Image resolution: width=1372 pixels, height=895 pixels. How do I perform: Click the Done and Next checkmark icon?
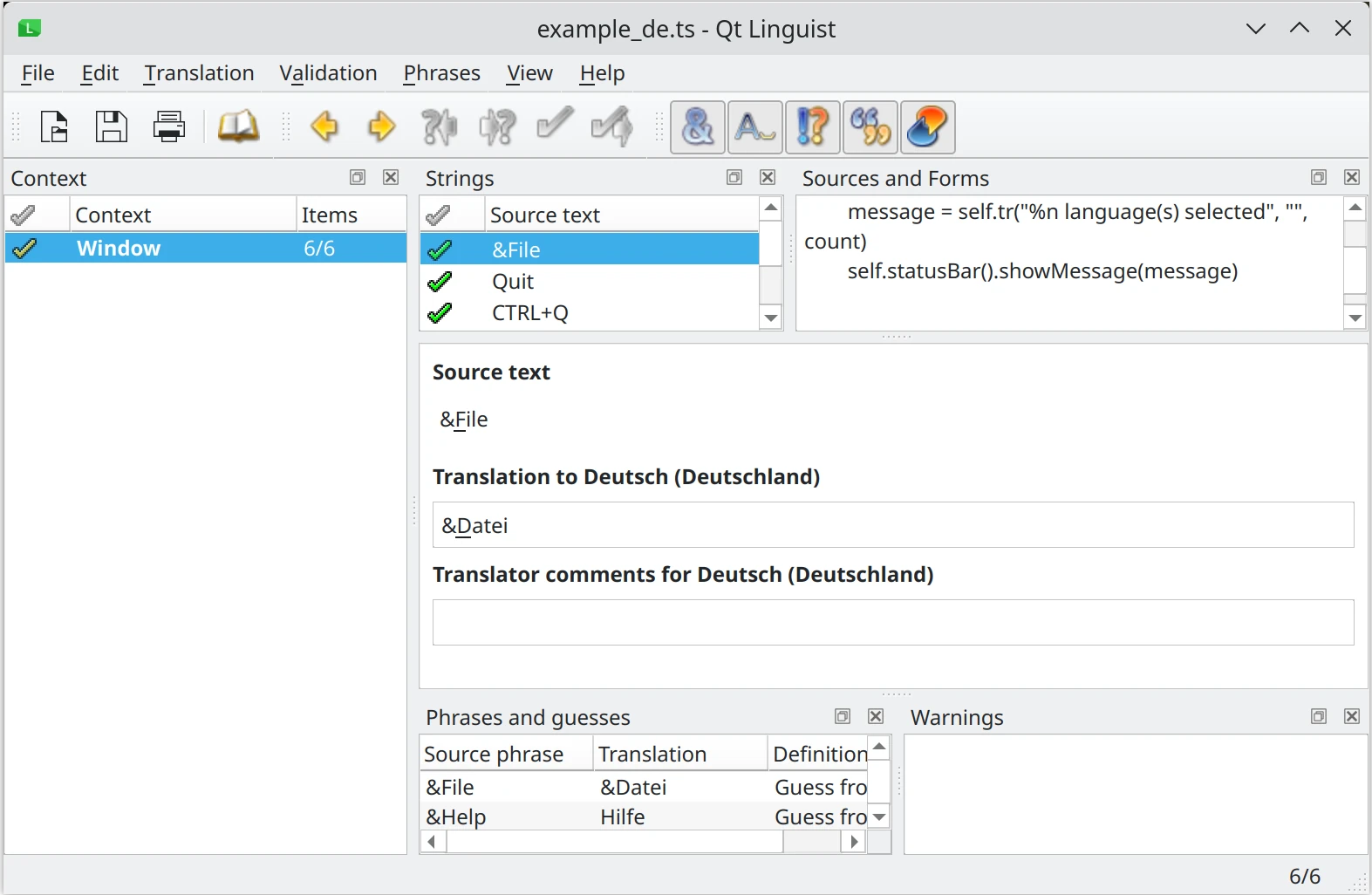click(x=611, y=127)
